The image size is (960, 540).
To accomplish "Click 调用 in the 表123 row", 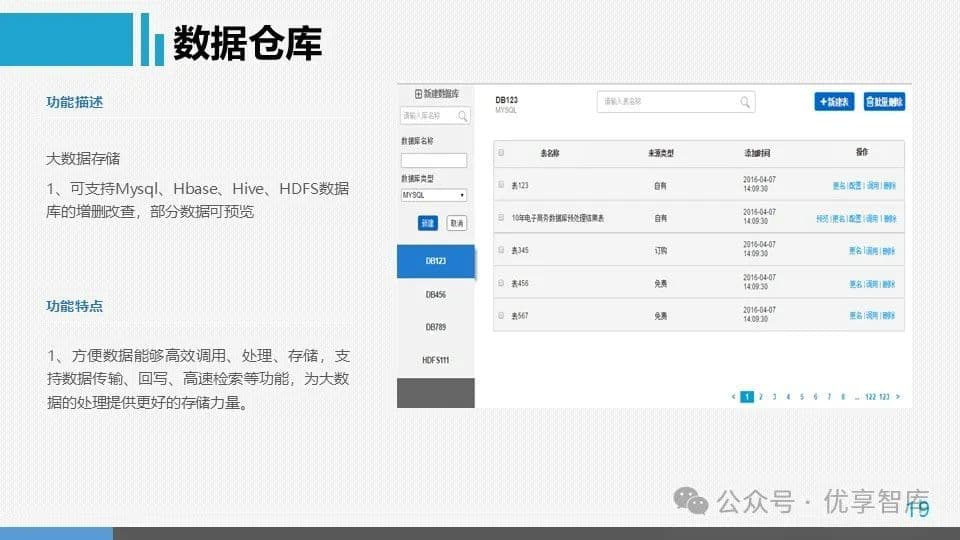I will tap(872, 186).
